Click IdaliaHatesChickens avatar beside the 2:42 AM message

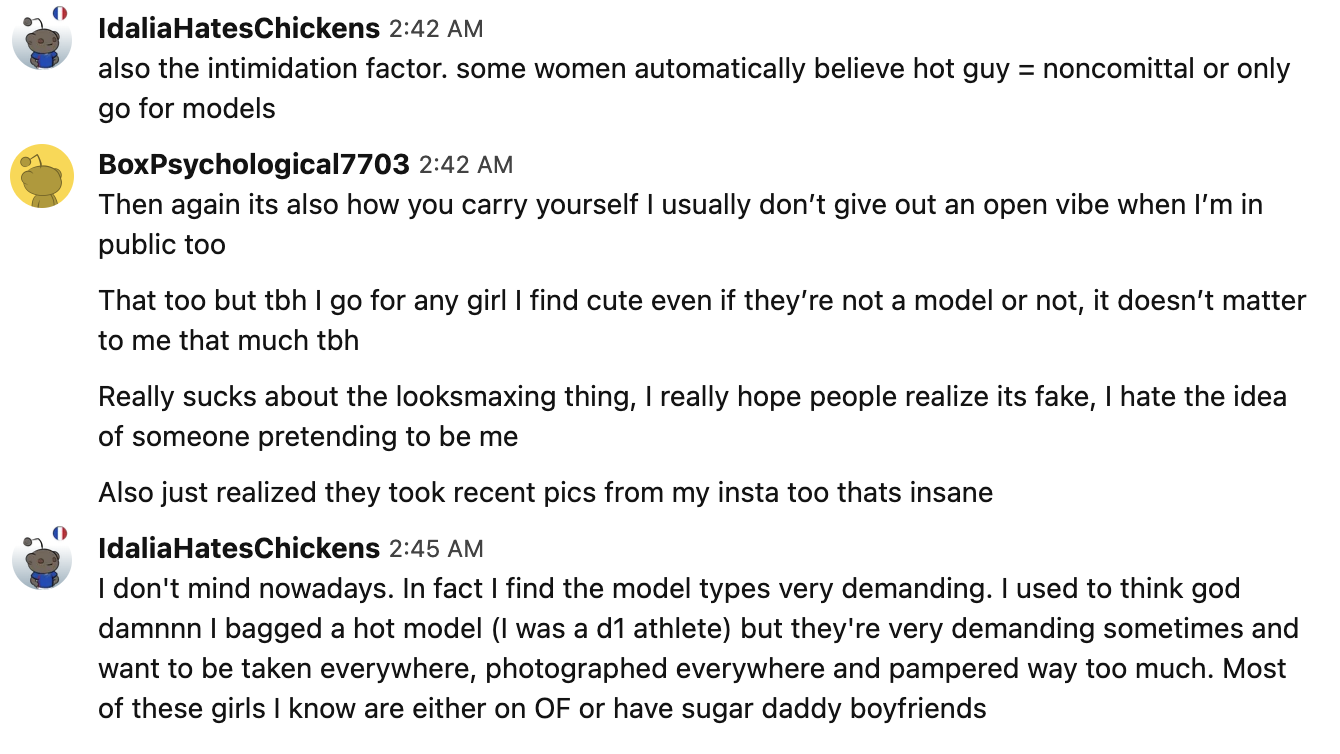41,42
